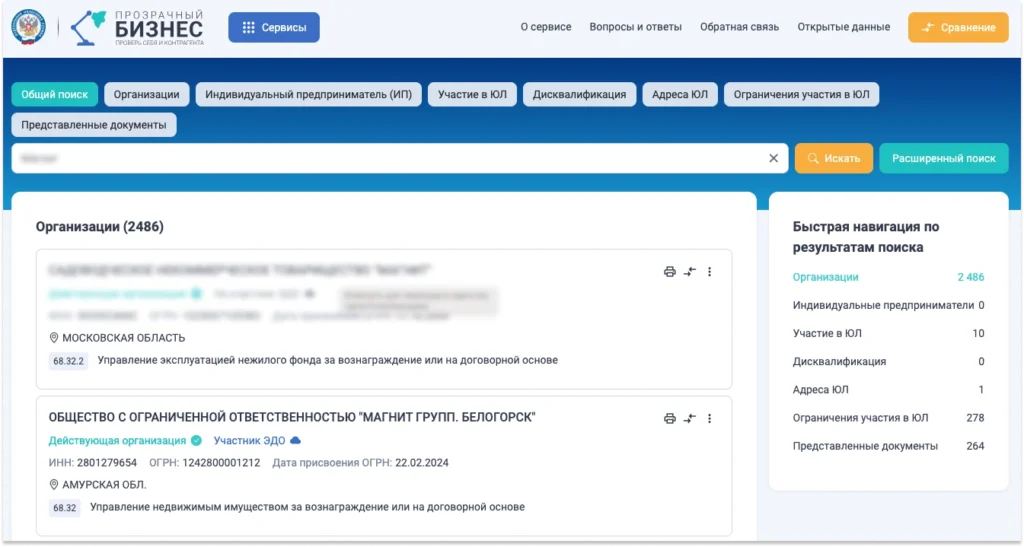Click the Искать search button
Screen dimensions: 1024x547
coord(833,159)
